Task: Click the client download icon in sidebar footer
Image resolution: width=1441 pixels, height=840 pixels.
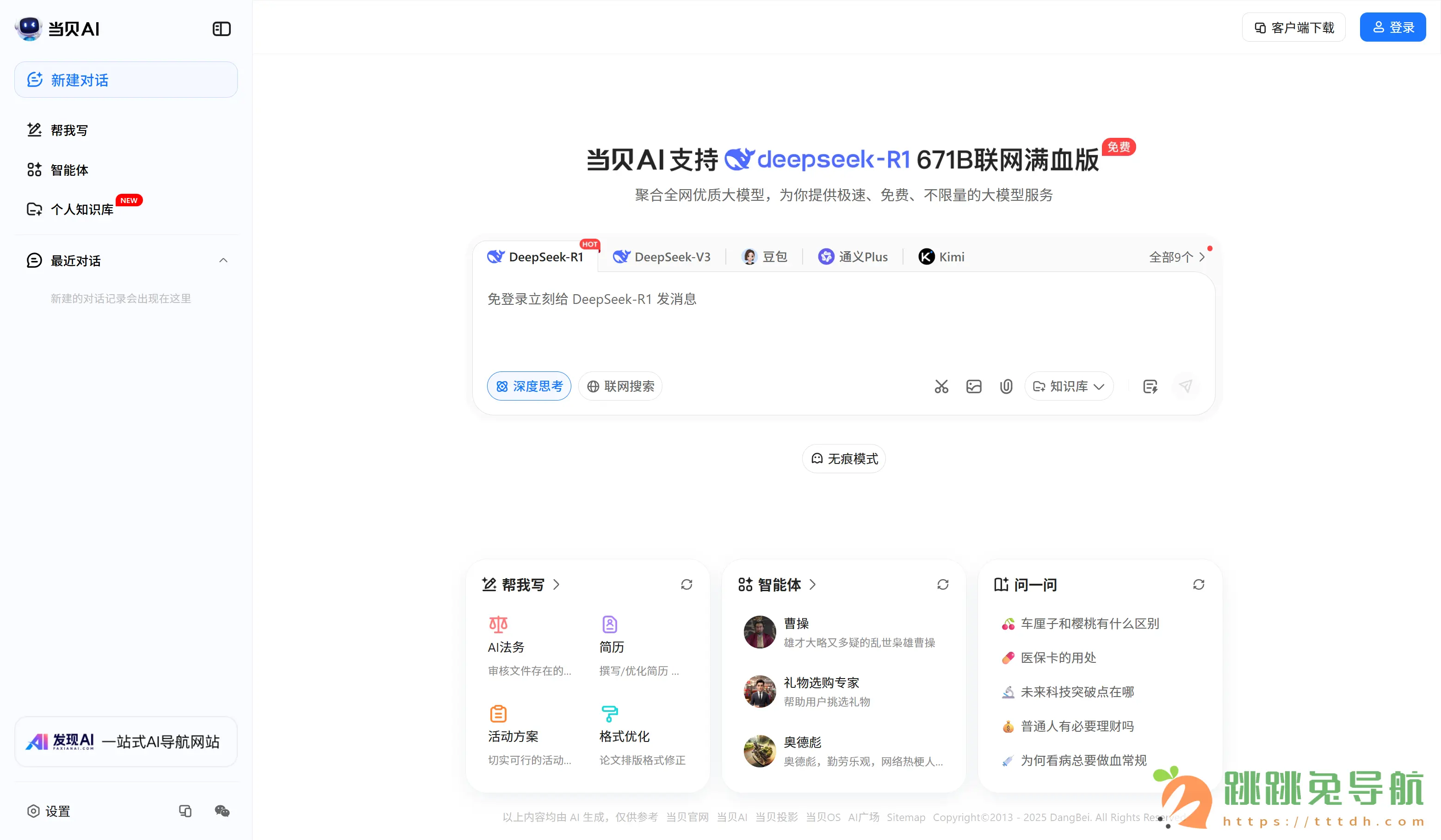Action: click(x=185, y=811)
